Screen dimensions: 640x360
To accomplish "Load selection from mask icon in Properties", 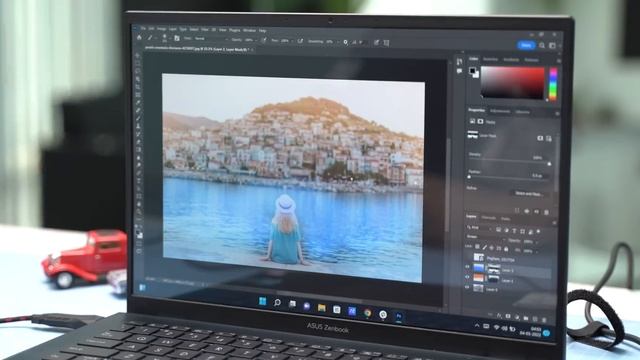I will click(x=517, y=211).
